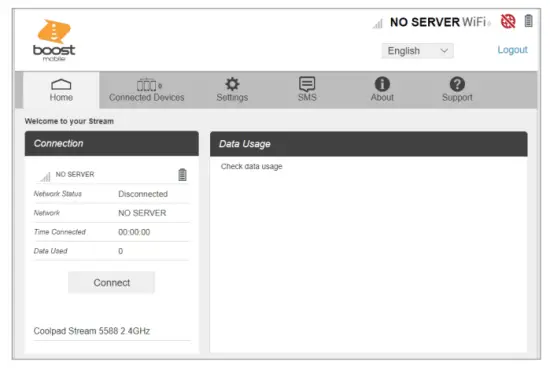
Task: Click the Connected Devices icon
Action: pos(149,85)
